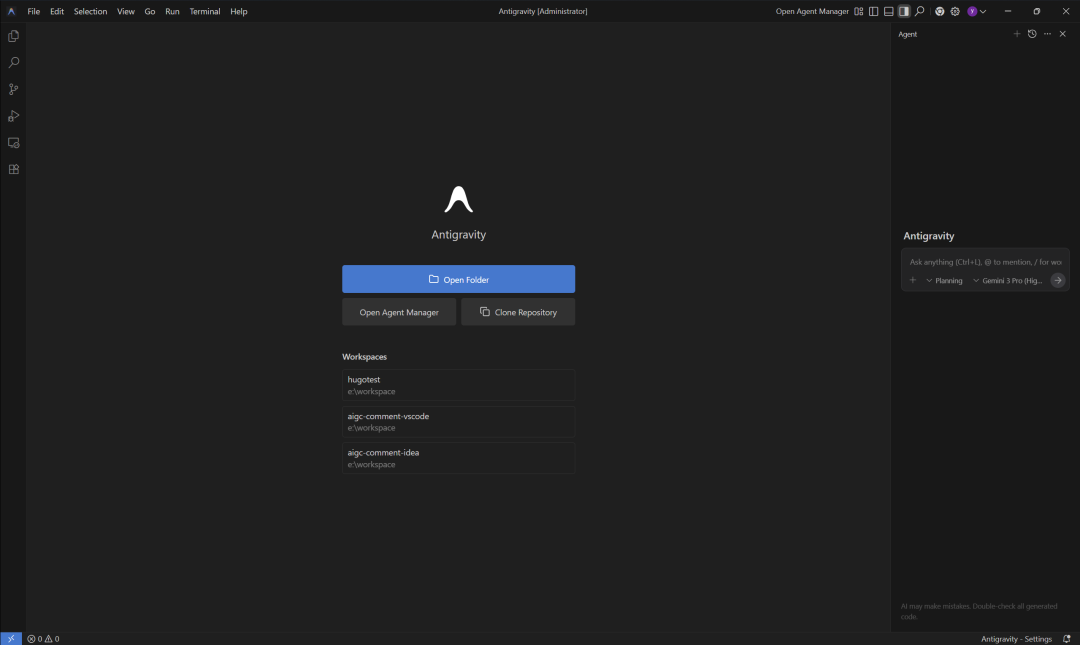Open the errors and warnings status indicator
This screenshot has height=645, width=1080.
43,639
